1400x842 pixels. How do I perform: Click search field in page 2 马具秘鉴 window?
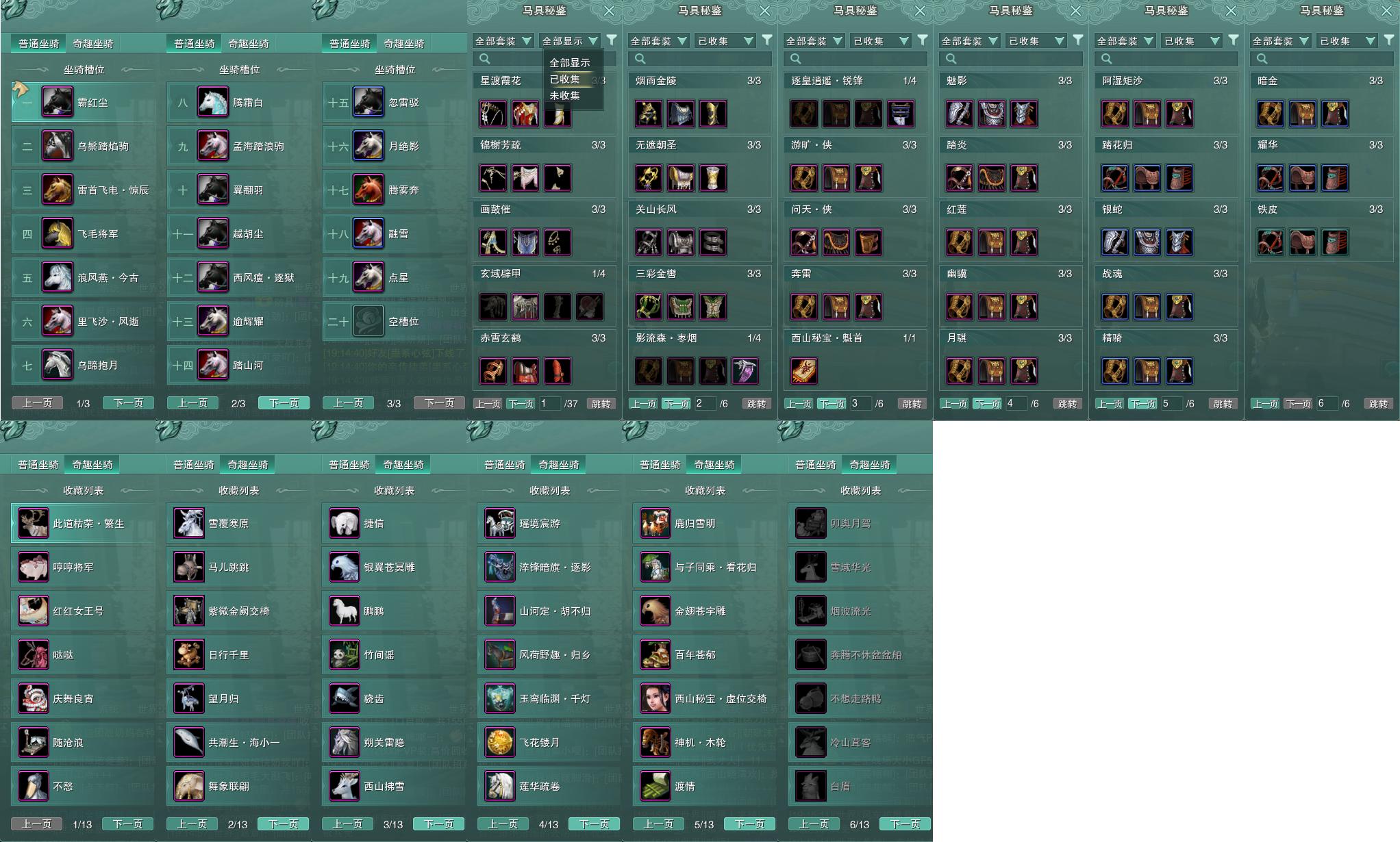(x=699, y=59)
